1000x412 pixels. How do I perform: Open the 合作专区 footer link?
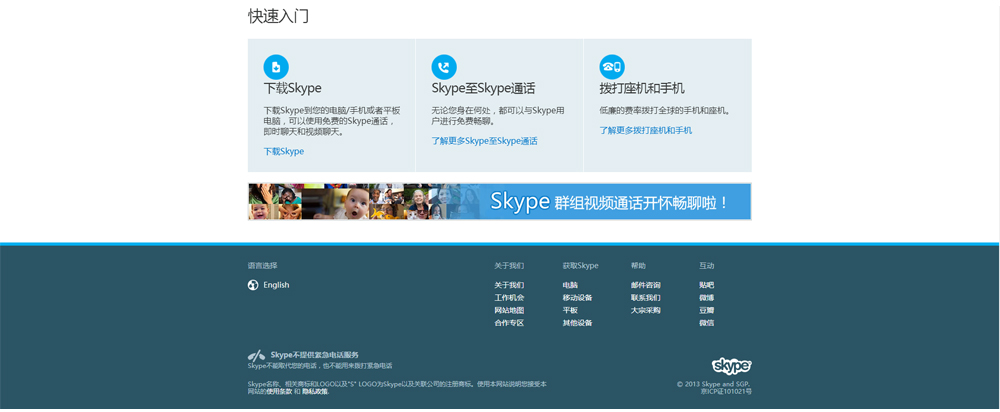[509, 323]
